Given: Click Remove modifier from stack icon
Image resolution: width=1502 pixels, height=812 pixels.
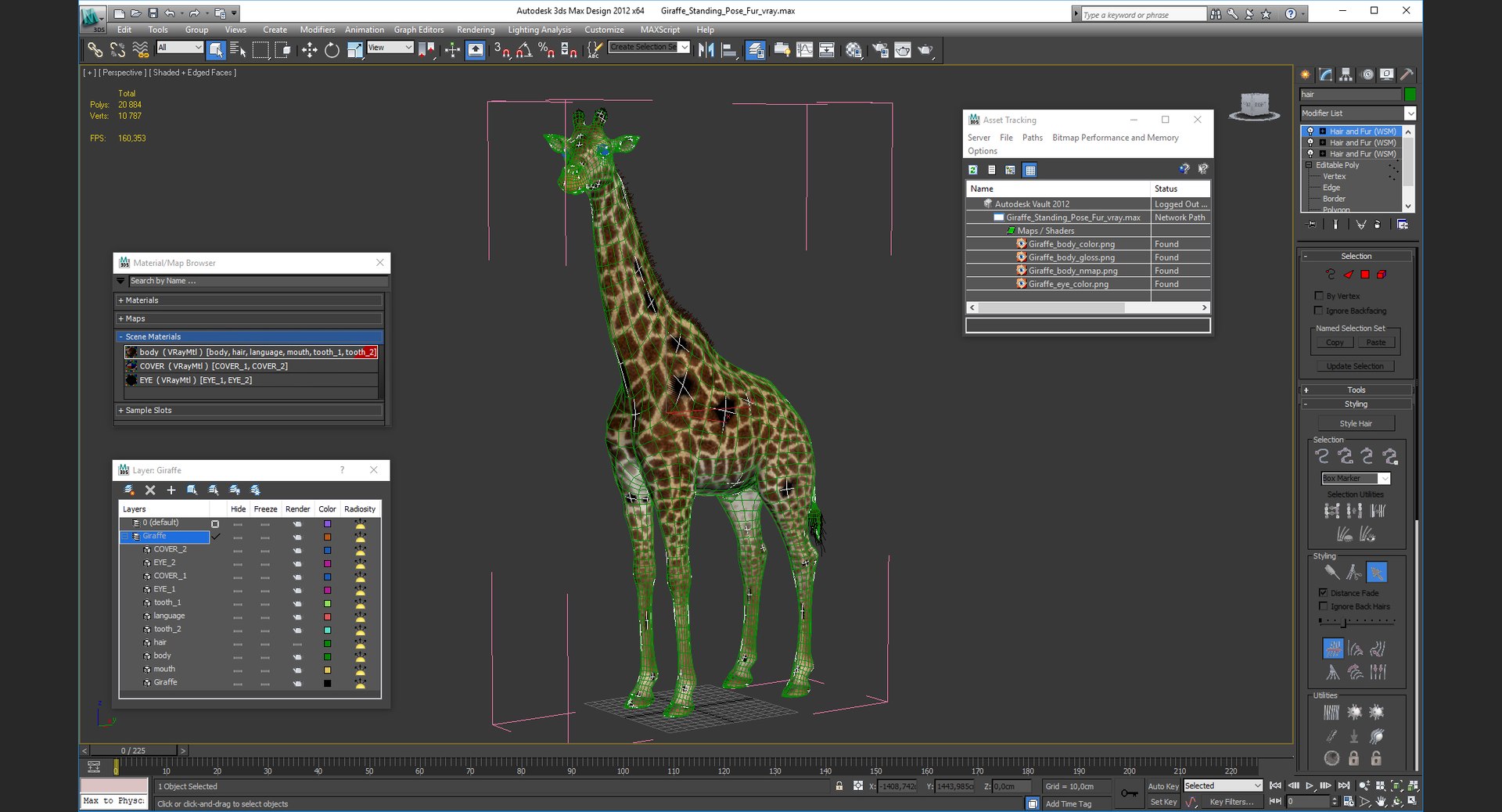Looking at the screenshot, I should point(1378,225).
